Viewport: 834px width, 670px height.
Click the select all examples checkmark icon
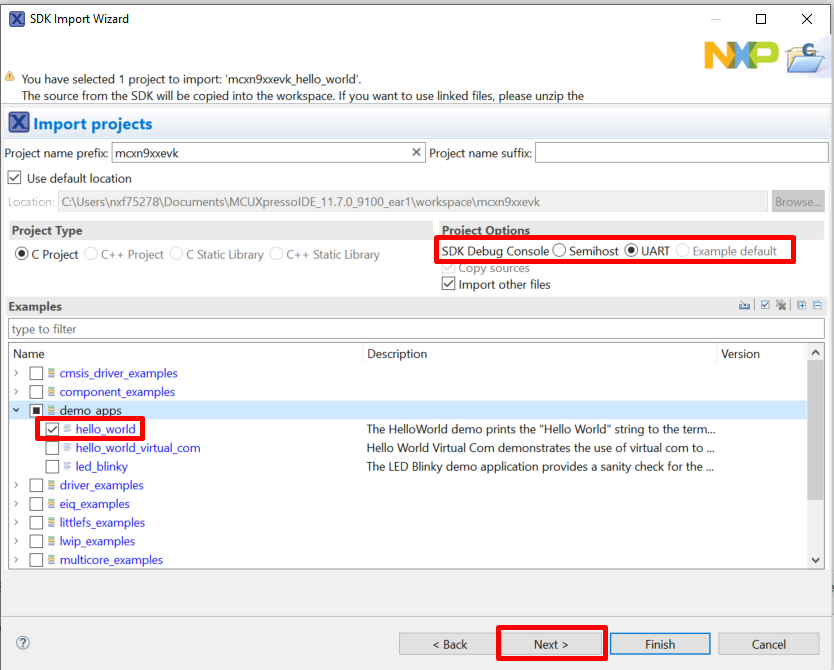[x=765, y=306]
